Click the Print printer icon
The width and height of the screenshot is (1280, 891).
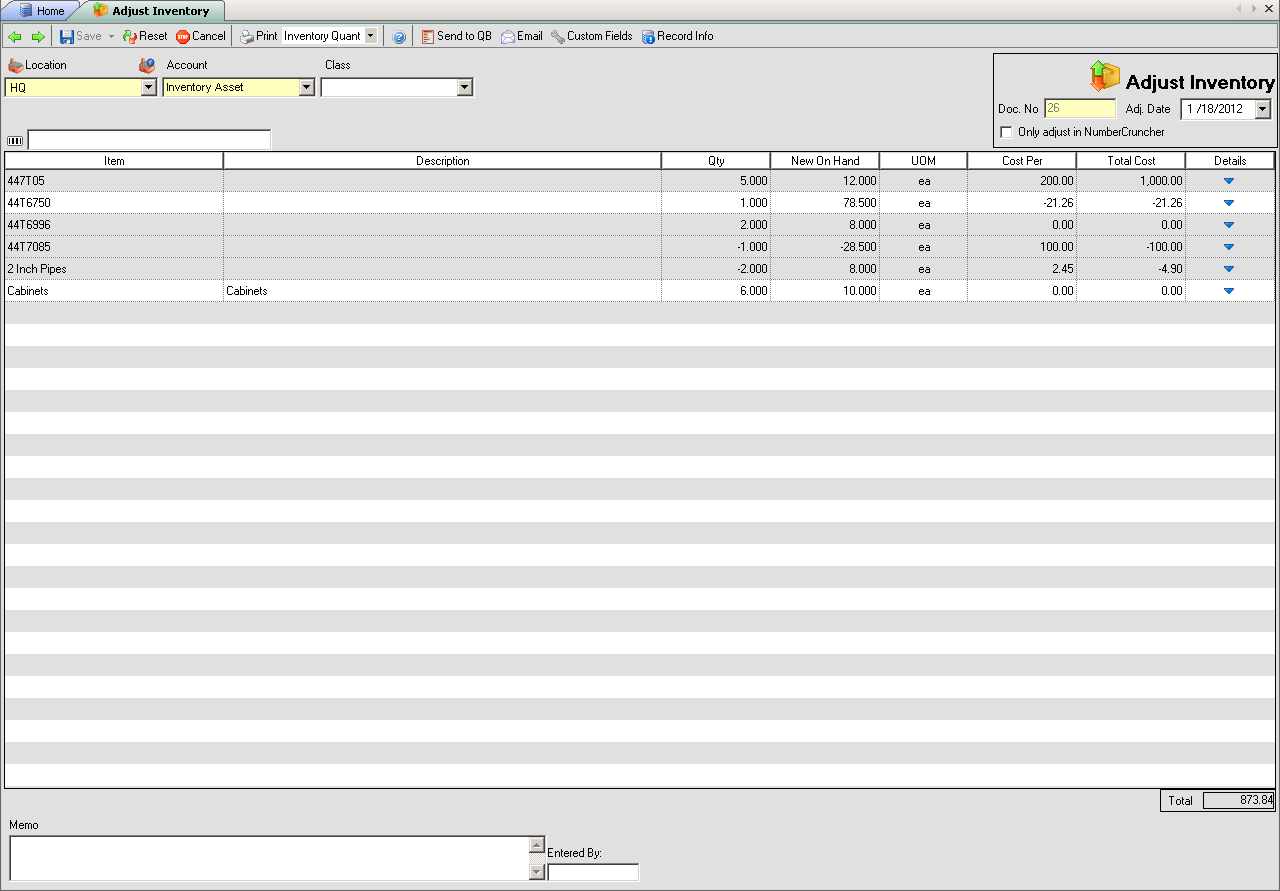247,37
